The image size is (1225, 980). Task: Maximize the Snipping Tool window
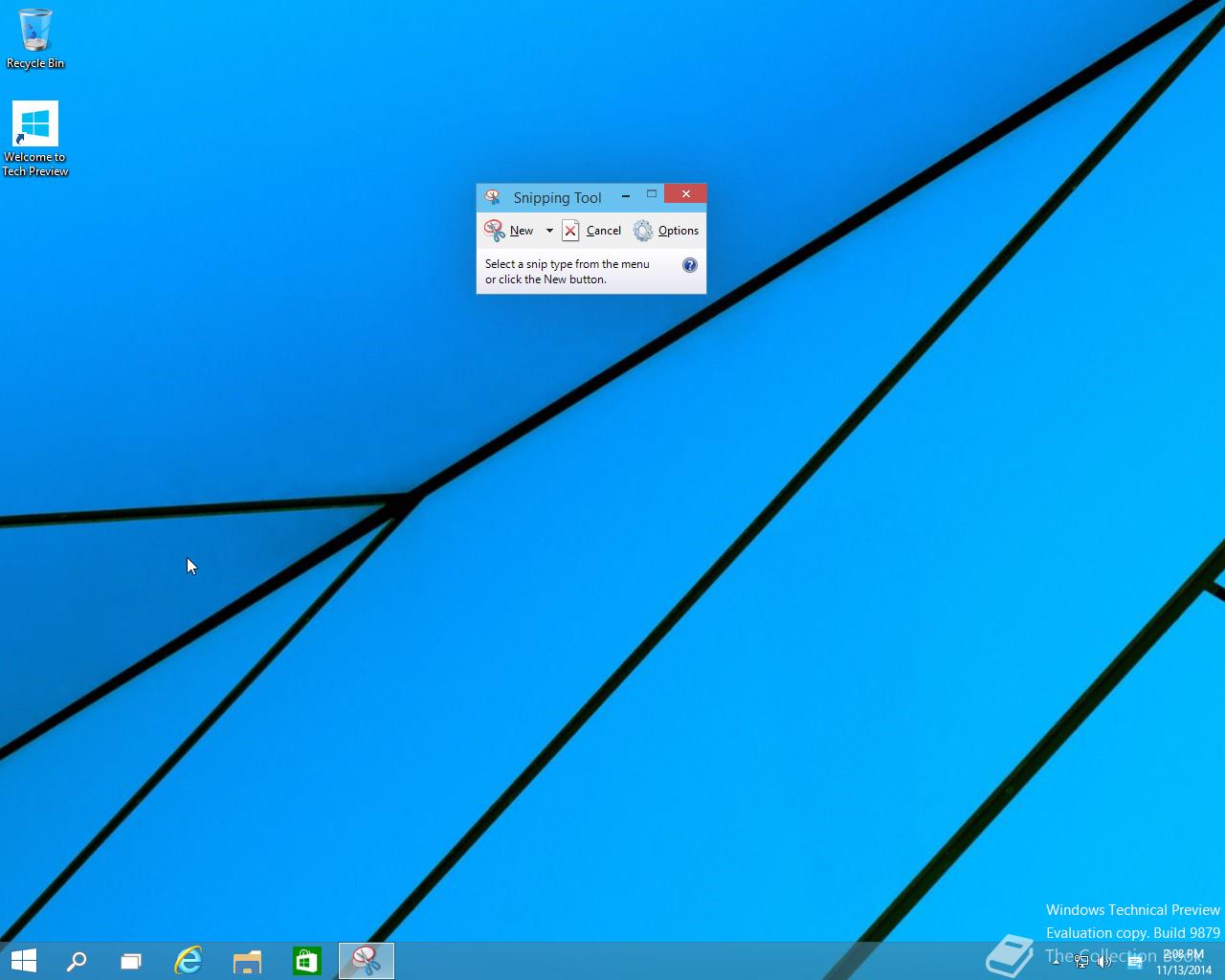[652, 194]
